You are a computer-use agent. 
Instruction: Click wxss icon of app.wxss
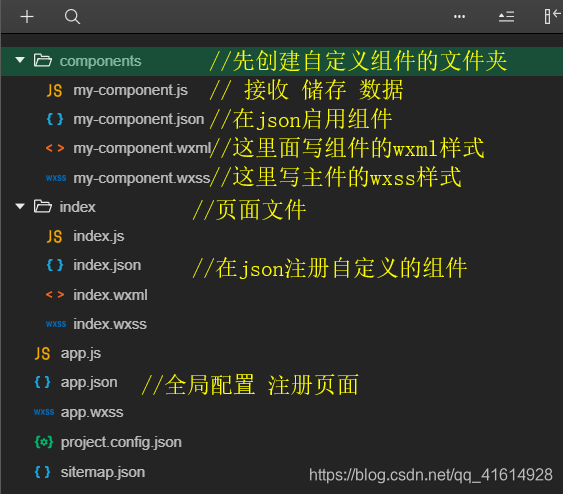click(44, 412)
